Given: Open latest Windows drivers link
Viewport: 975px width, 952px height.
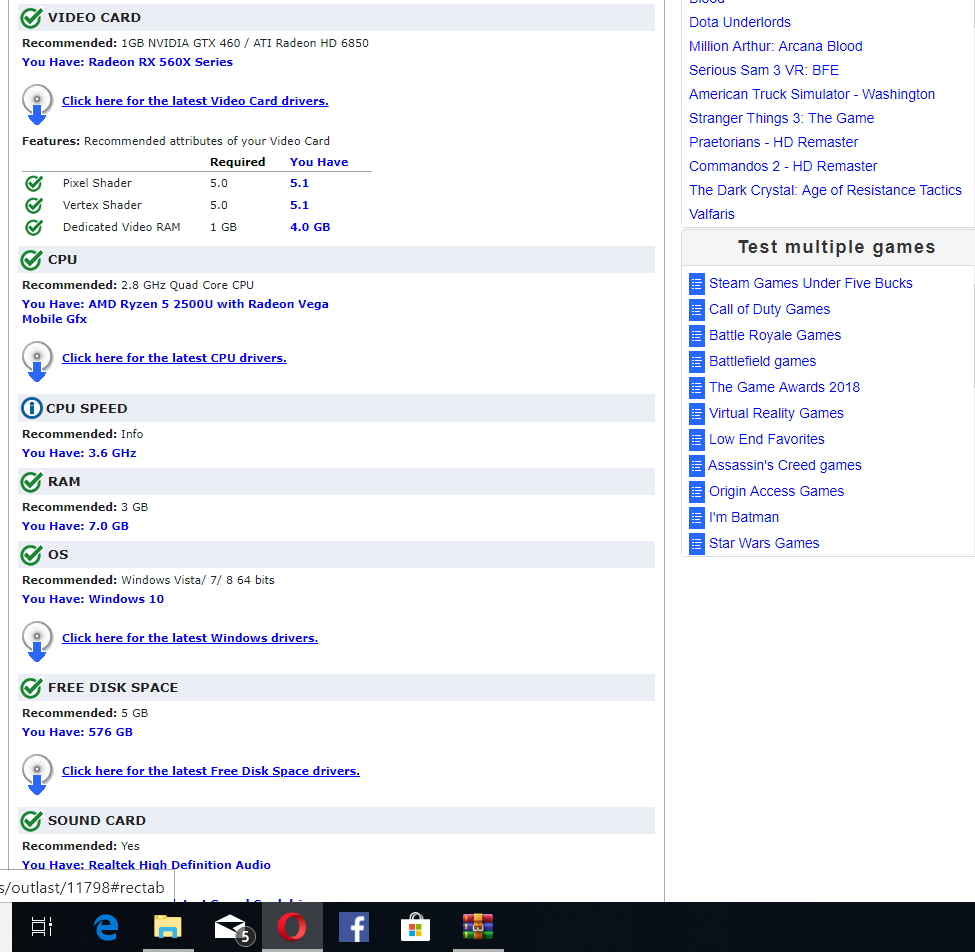Looking at the screenshot, I should coord(190,637).
